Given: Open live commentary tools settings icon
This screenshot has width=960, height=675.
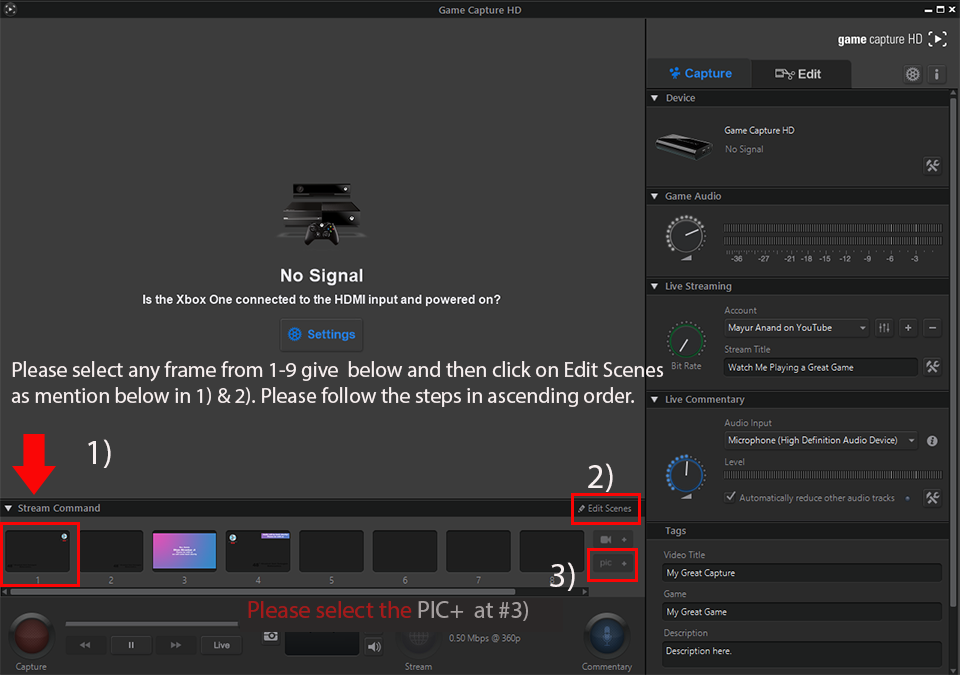Looking at the screenshot, I should click(932, 498).
